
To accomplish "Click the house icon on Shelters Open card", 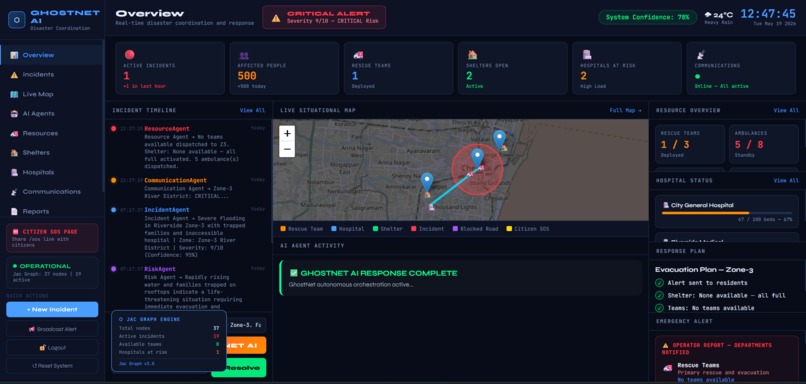I will point(472,54).
